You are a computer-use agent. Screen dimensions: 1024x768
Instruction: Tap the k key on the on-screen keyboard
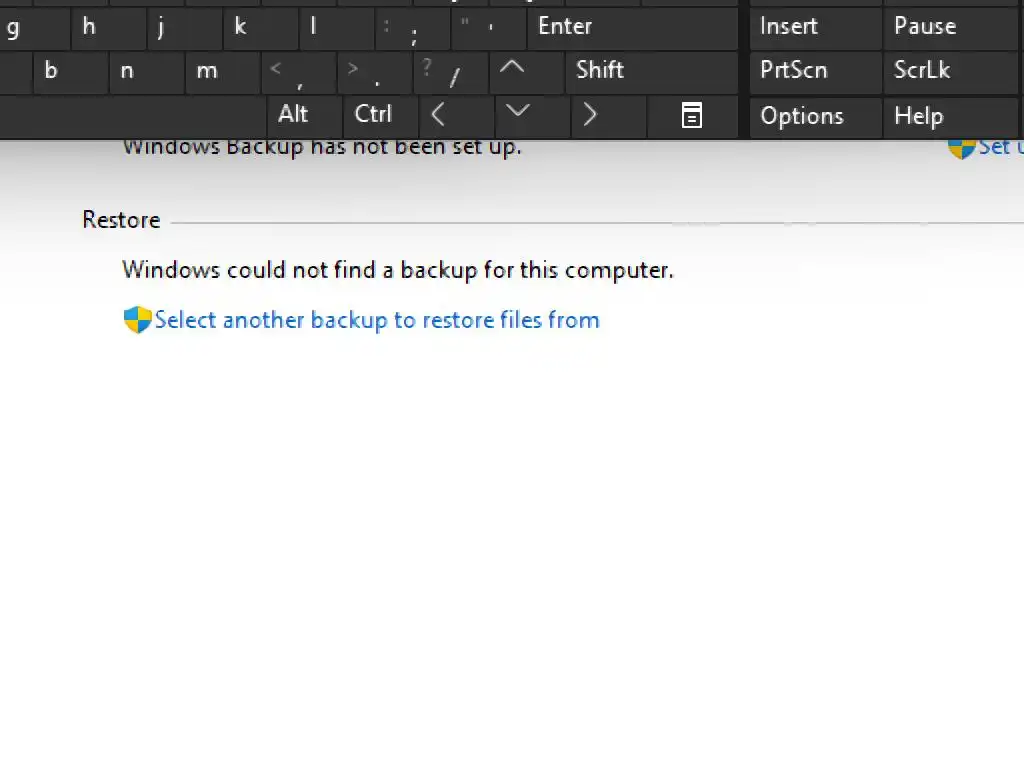(x=261, y=28)
